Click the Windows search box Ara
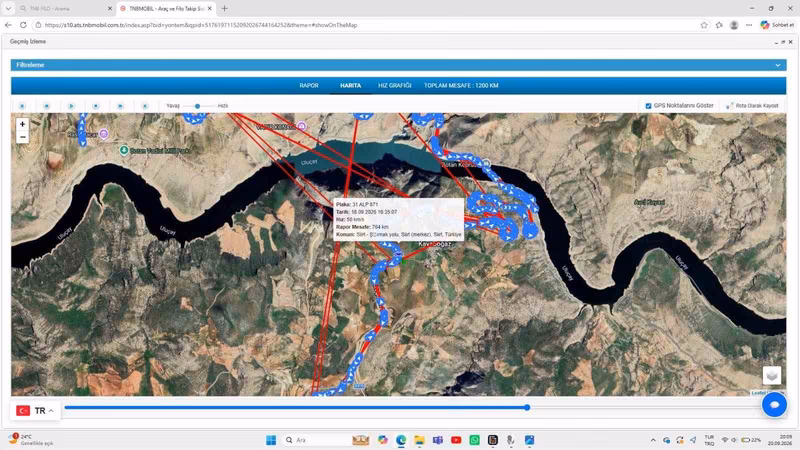 click(314, 440)
